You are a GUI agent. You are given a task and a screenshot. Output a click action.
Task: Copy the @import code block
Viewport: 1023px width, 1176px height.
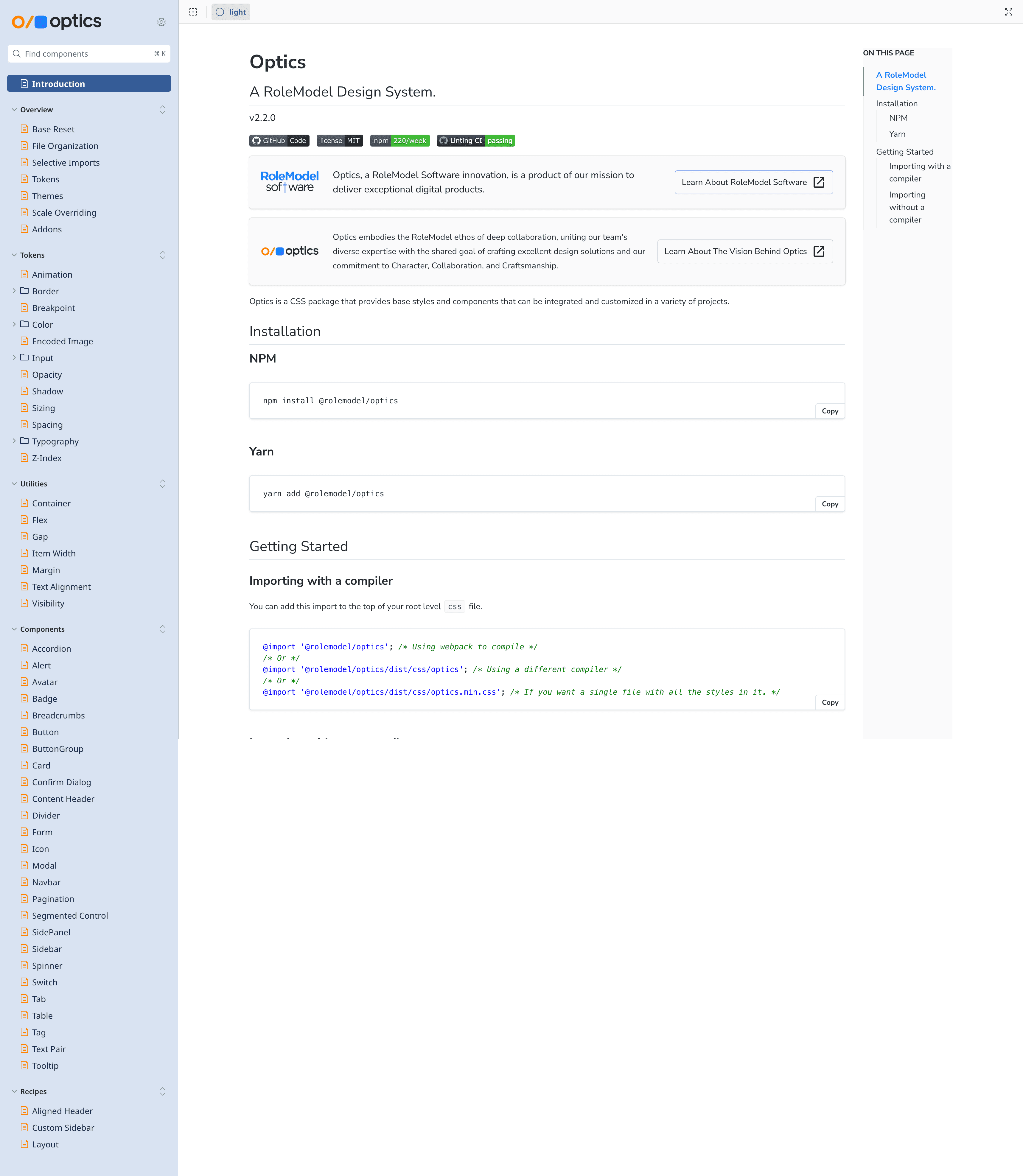(829, 703)
